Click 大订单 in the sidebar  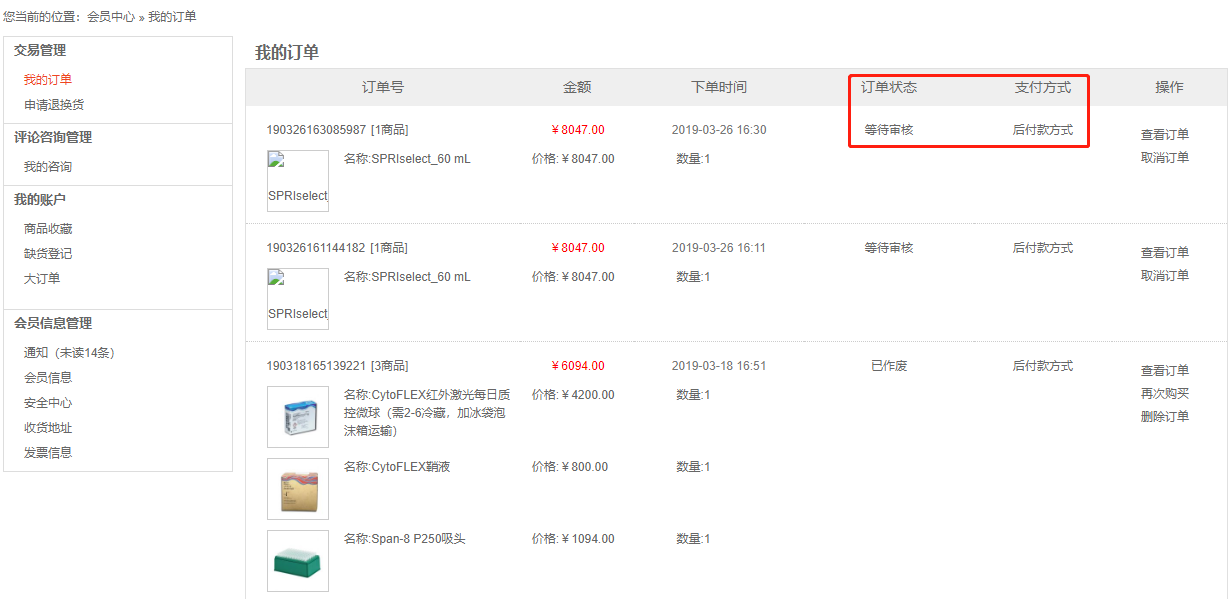click(x=42, y=279)
